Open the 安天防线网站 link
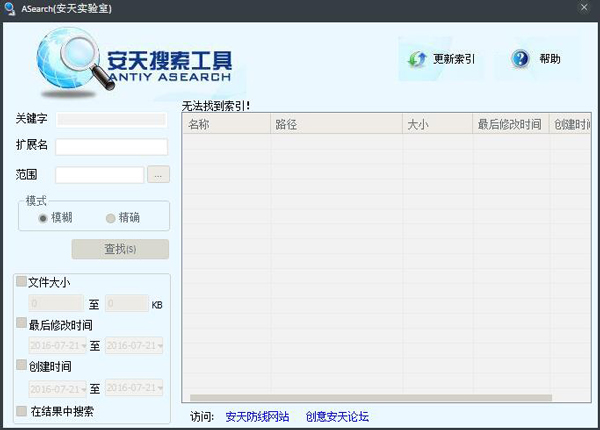 (x=257, y=416)
